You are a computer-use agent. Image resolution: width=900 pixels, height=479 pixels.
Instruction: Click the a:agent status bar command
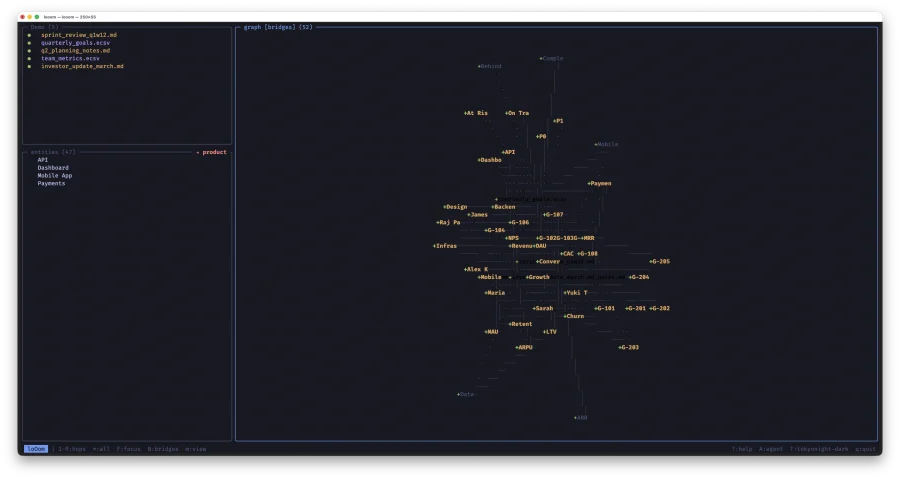coord(770,449)
